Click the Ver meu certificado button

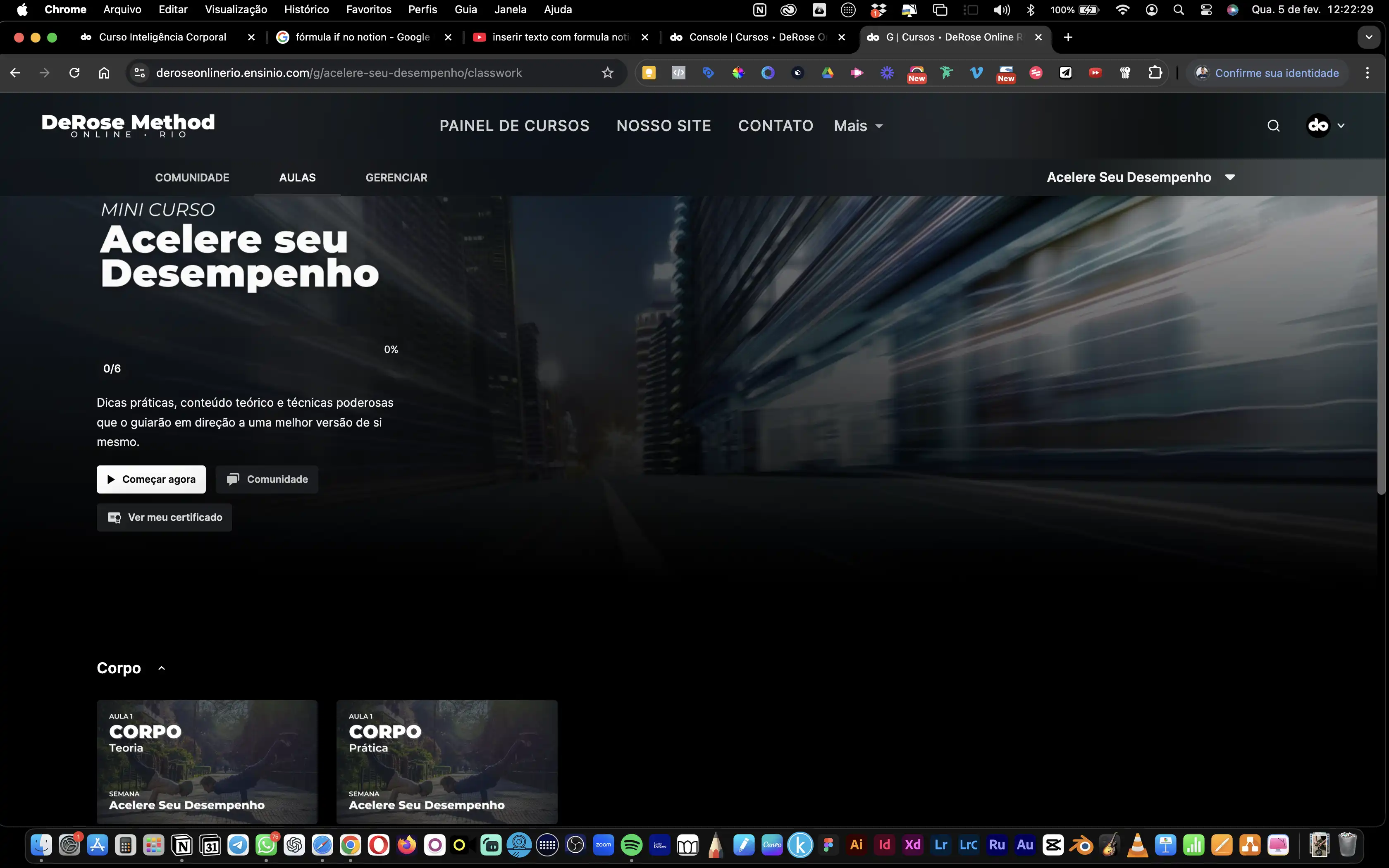pyautogui.click(x=164, y=517)
